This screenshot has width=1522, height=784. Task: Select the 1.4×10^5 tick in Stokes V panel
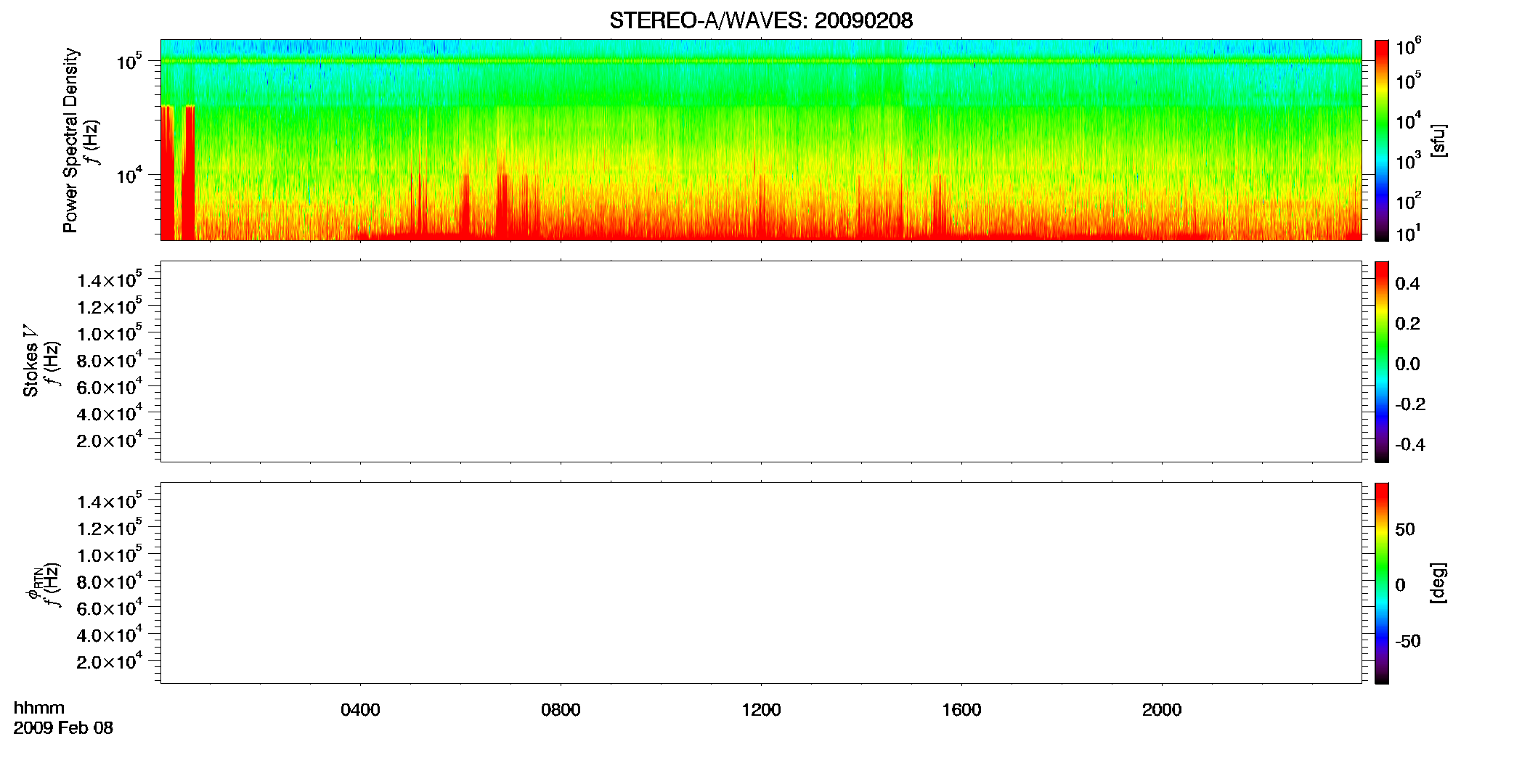tap(110, 279)
